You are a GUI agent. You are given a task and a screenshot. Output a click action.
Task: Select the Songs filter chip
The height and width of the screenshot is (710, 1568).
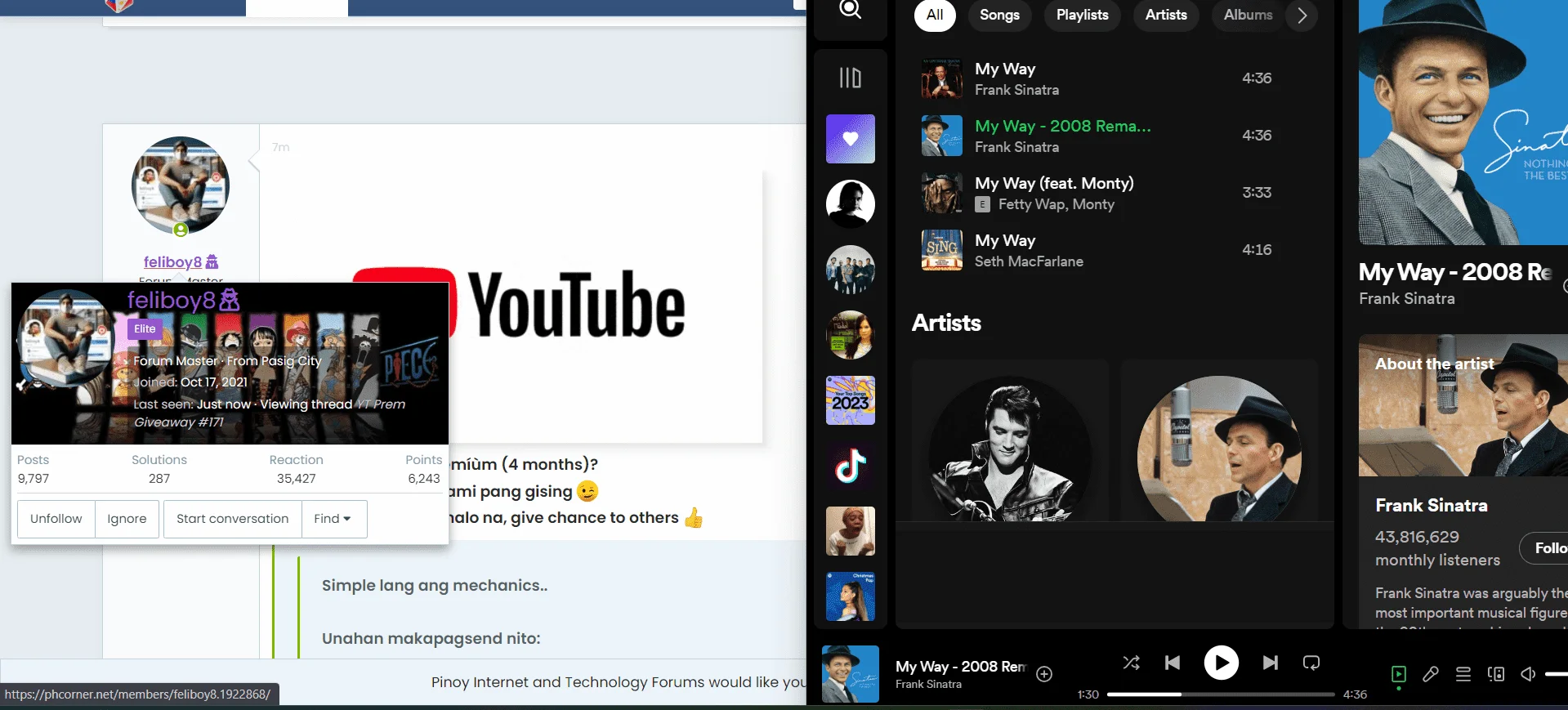tap(999, 15)
